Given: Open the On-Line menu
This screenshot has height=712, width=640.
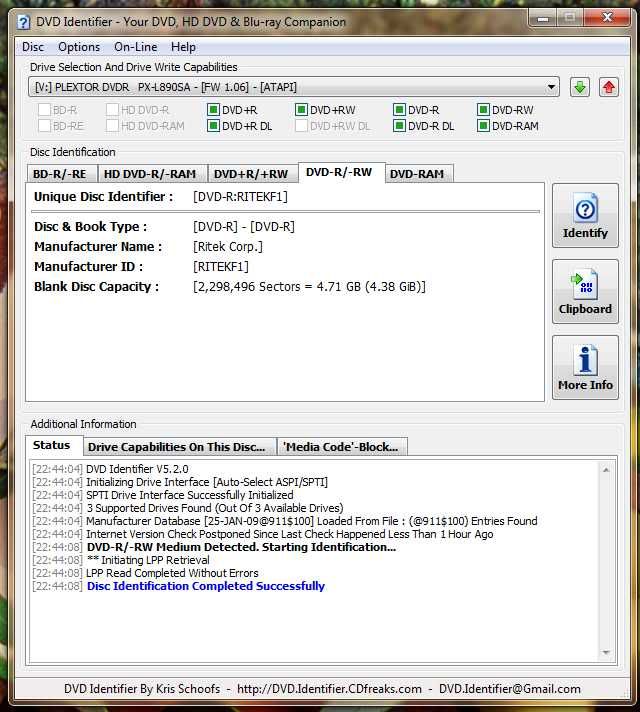Looking at the screenshot, I should point(135,47).
